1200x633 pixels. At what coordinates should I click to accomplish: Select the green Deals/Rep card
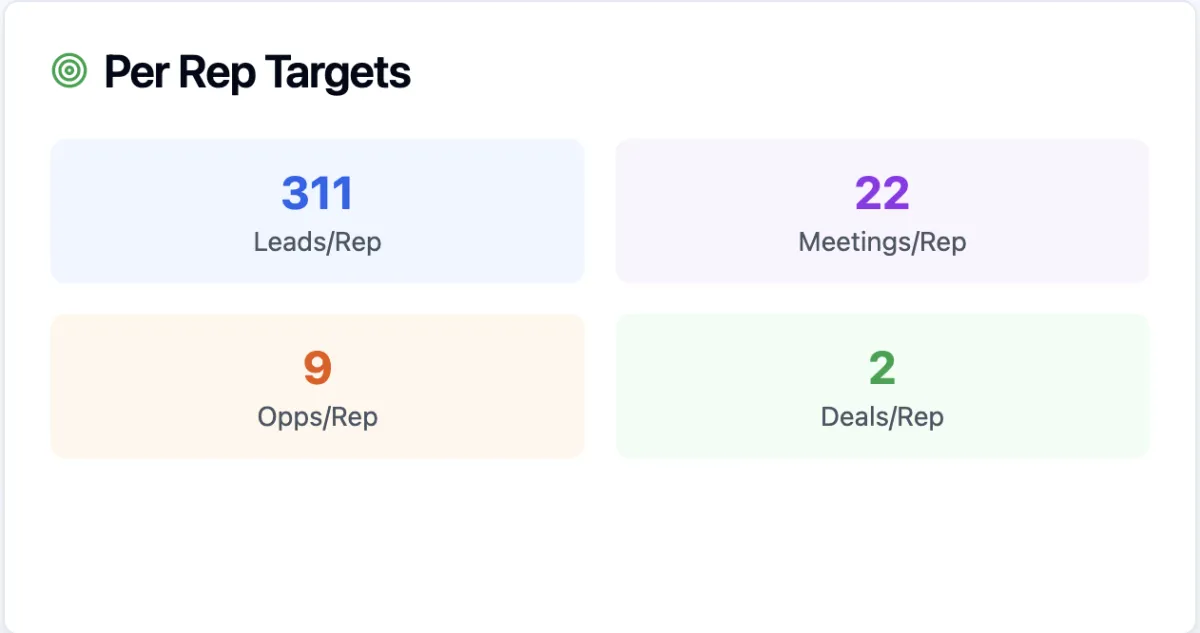coord(882,386)
